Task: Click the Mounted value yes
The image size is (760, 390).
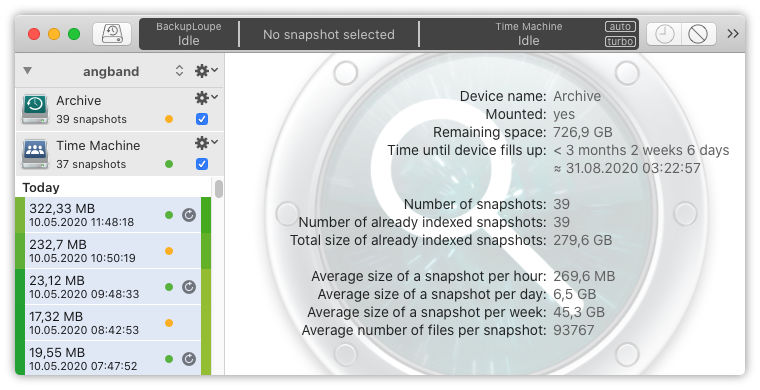Action: (x=564, y=114)
